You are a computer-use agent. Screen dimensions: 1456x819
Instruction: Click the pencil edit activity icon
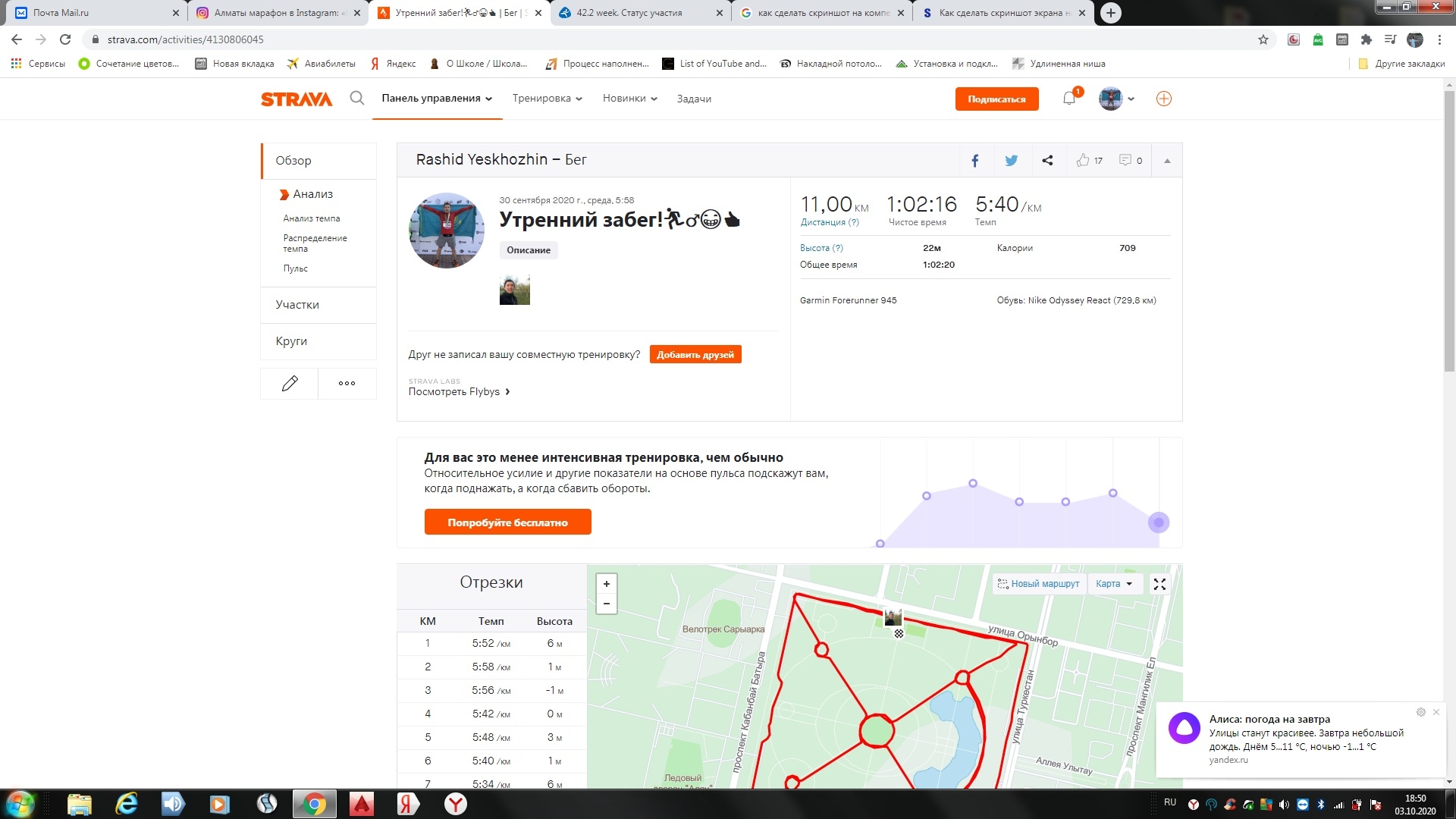290,384
